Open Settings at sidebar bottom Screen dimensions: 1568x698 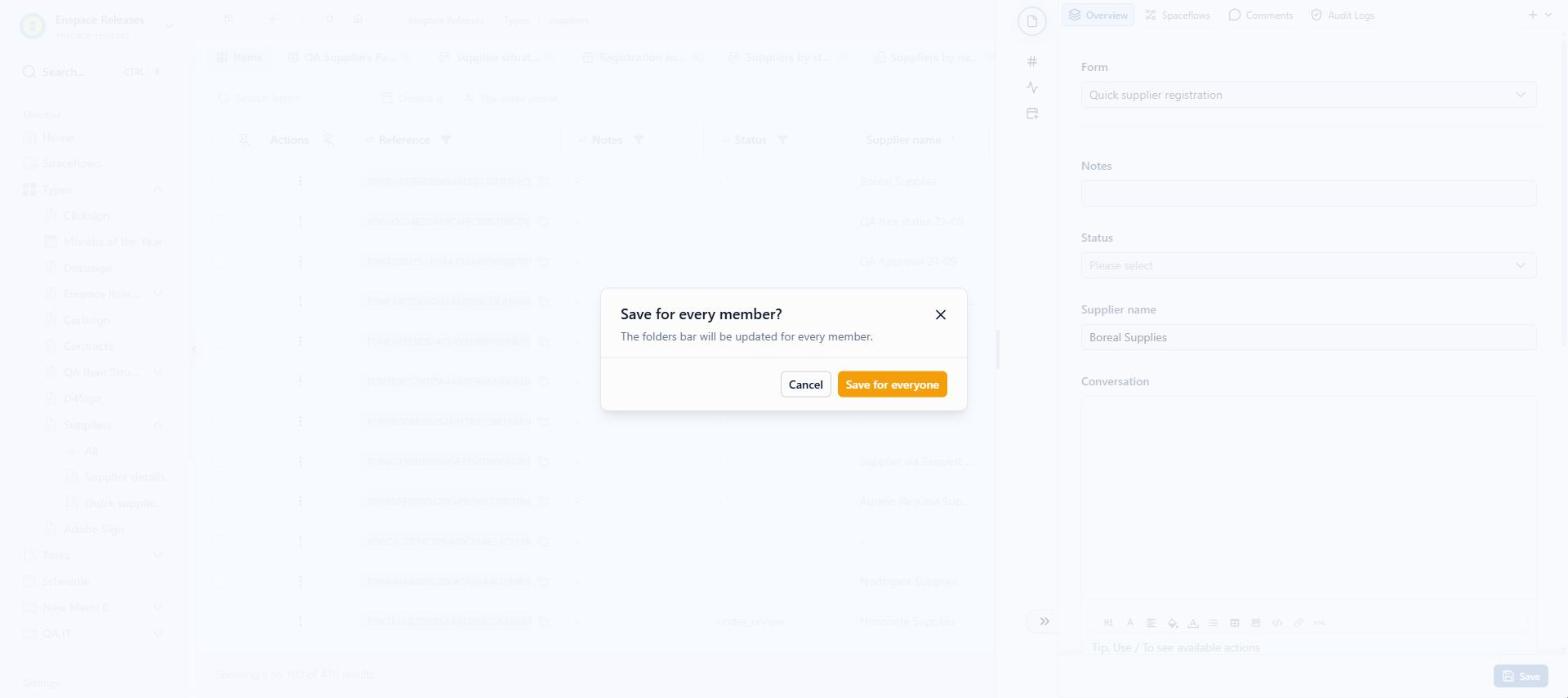(x=42, y=684)
